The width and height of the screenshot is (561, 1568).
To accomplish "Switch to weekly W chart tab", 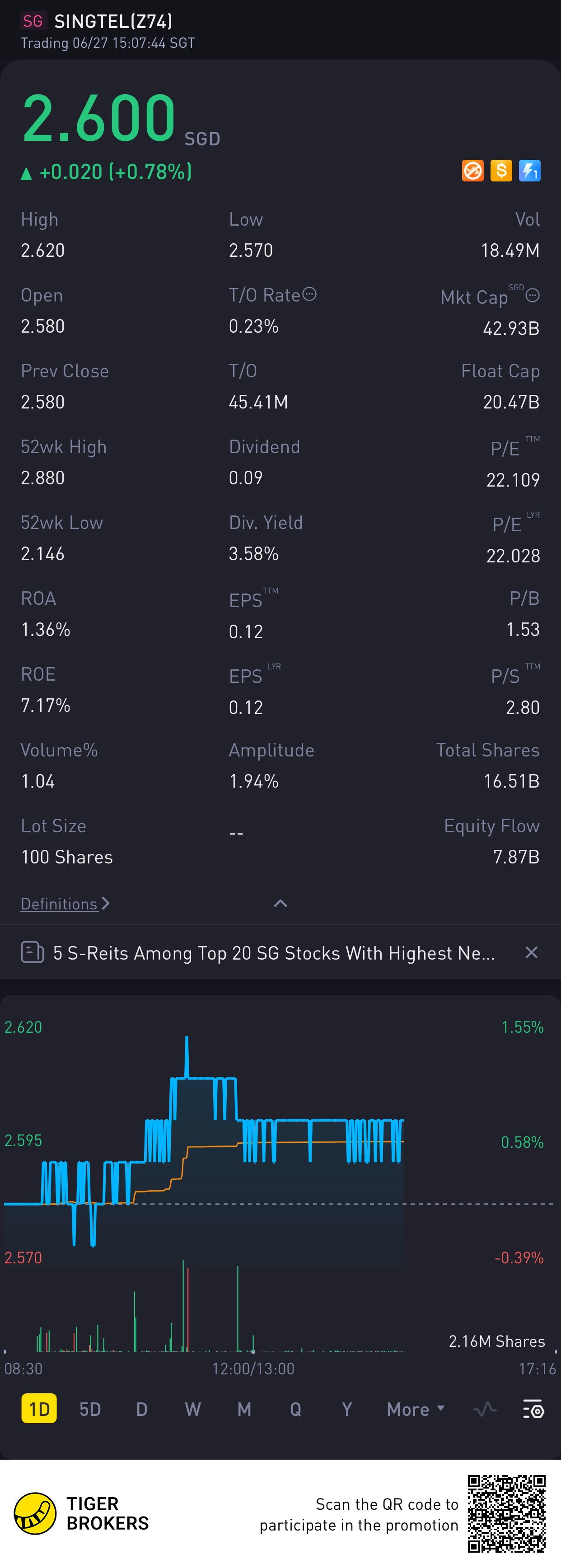I will 192,1409.
